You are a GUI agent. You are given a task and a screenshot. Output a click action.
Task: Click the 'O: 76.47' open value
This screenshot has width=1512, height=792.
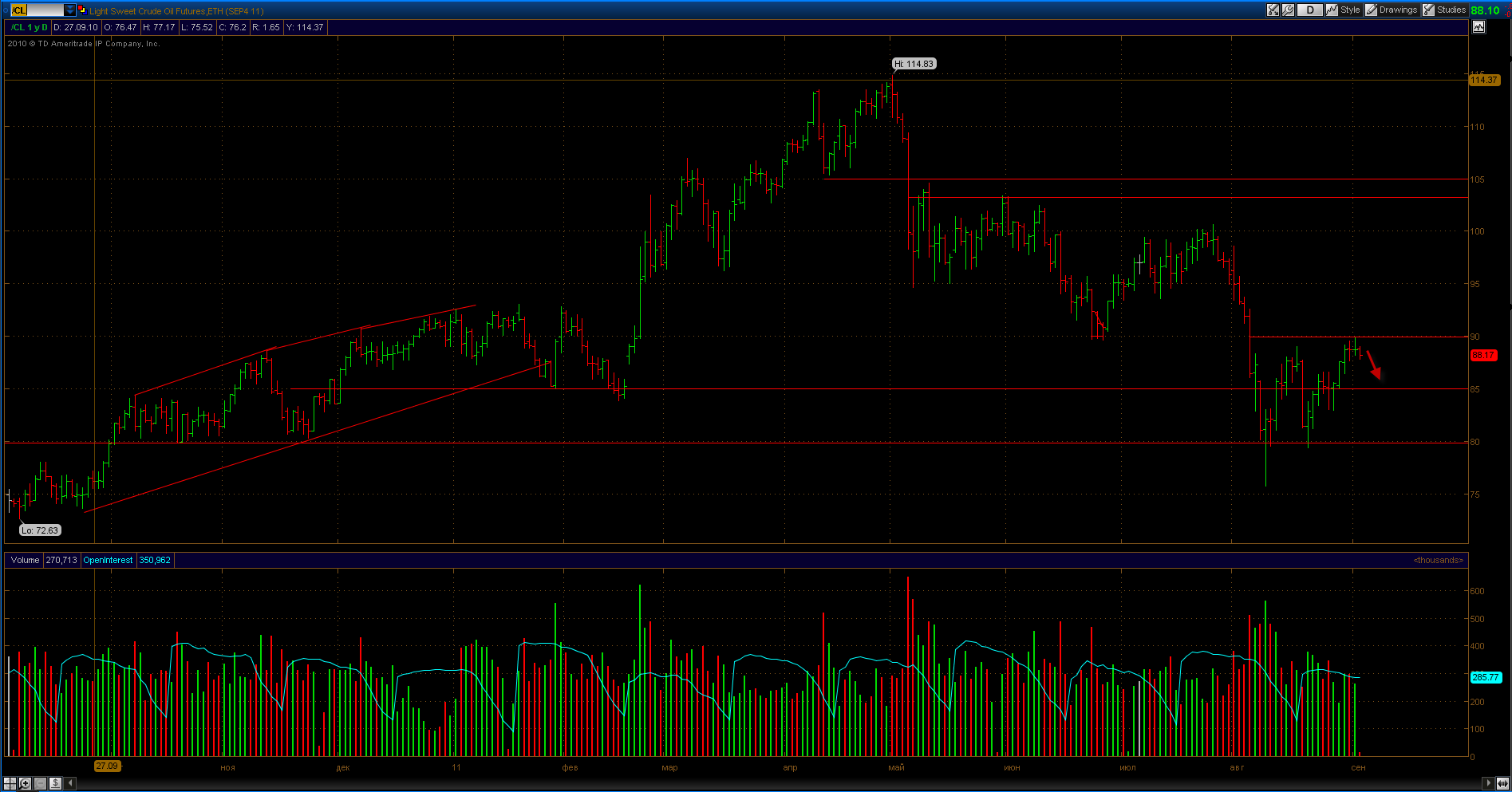click(120, 27)
